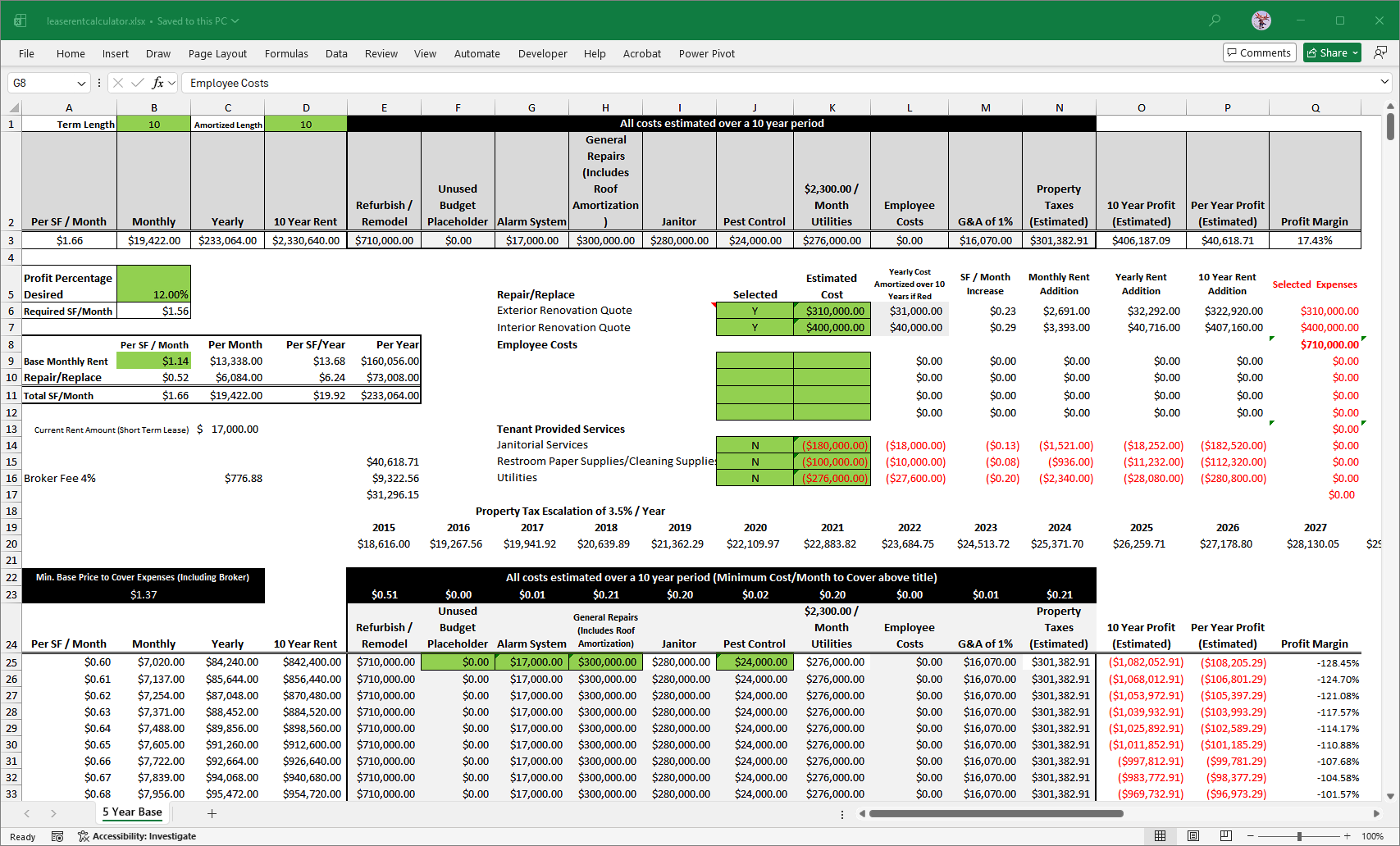Screen dimensions: 1400x846
Task: Click the macro recording status icon
Action: 57,836
